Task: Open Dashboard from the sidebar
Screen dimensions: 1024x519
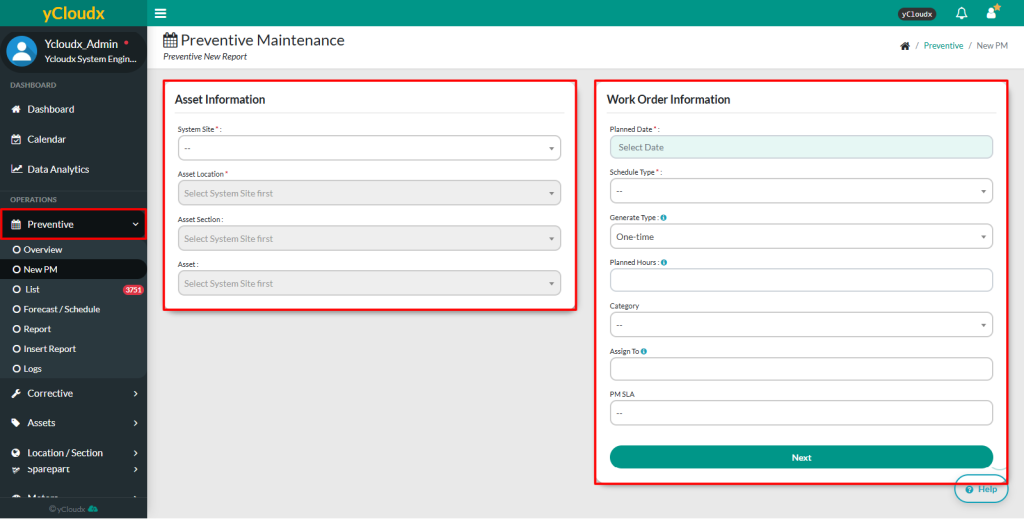Action: click(x=73, y=109)
